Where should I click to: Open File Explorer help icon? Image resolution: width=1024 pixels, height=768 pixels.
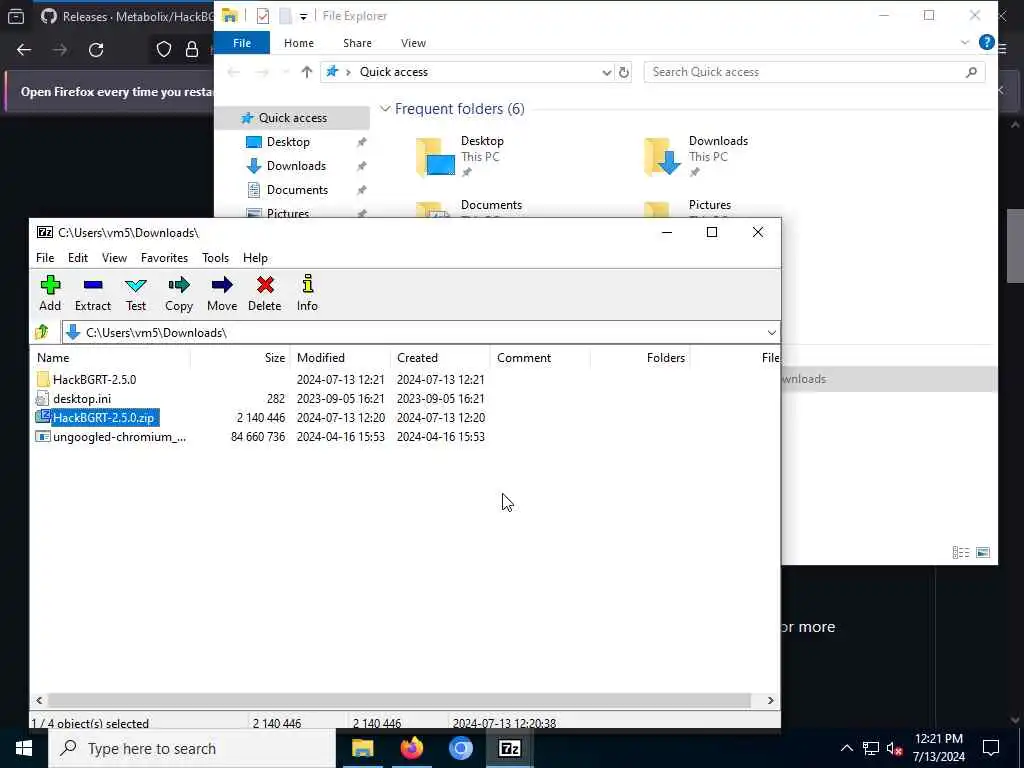986,42
